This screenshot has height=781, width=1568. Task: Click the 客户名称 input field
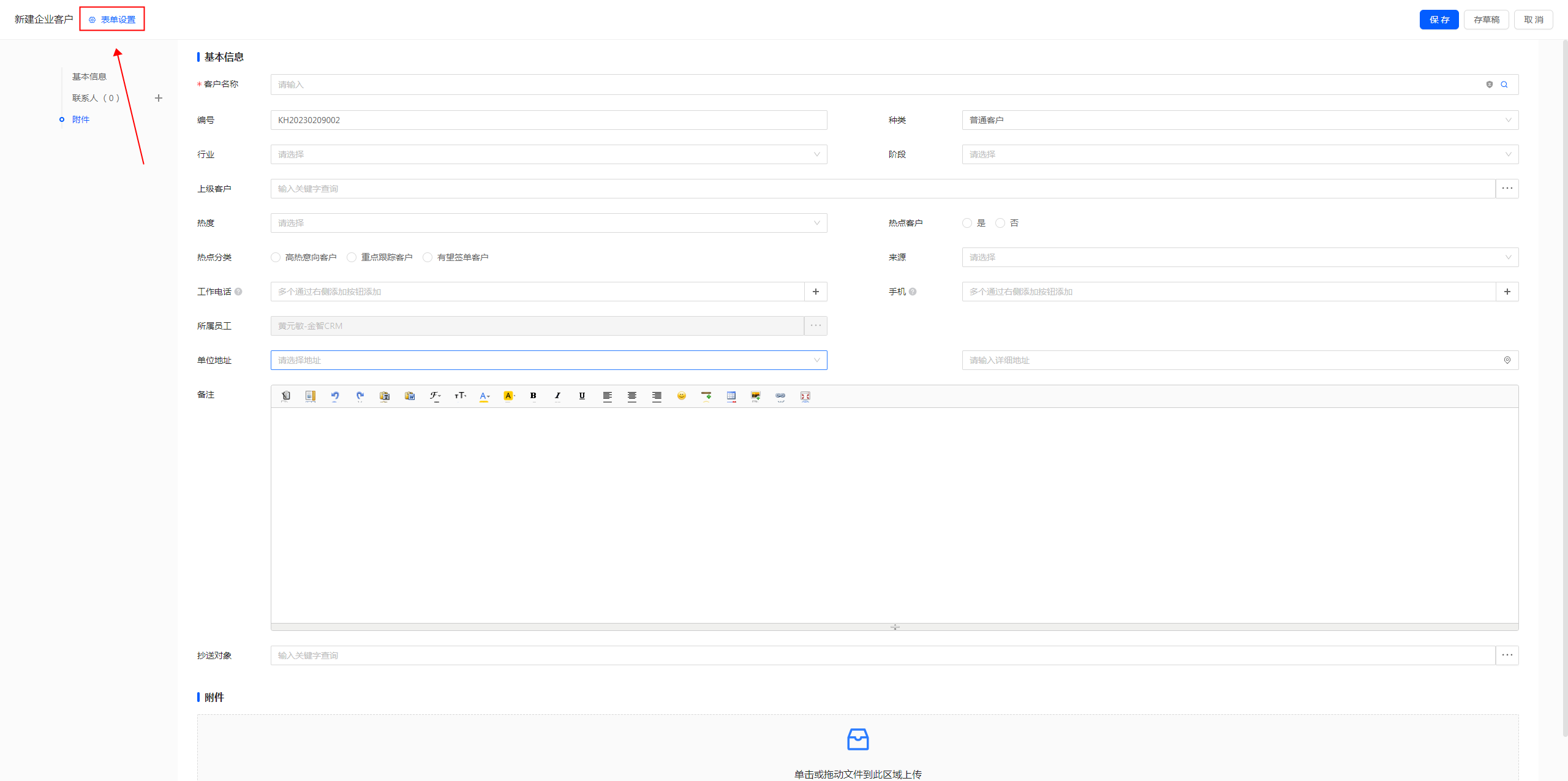pyautogui.click(x=895, y=85)
